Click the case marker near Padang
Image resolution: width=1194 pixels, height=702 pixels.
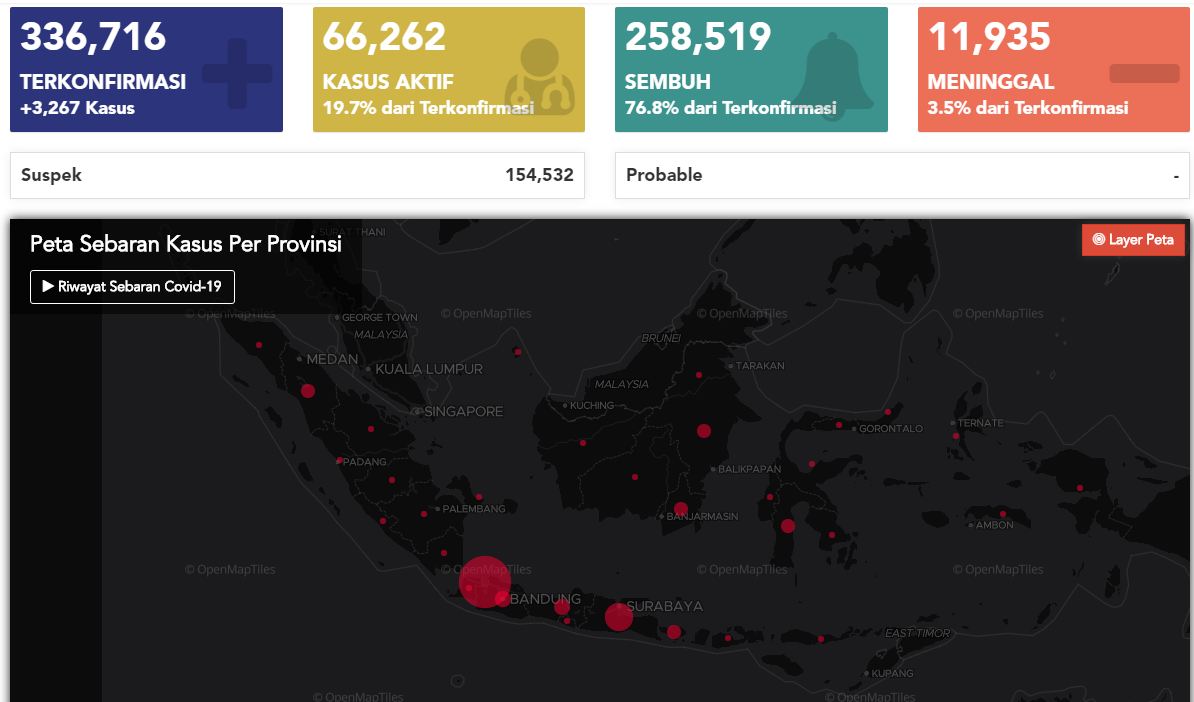click(340, 461)
